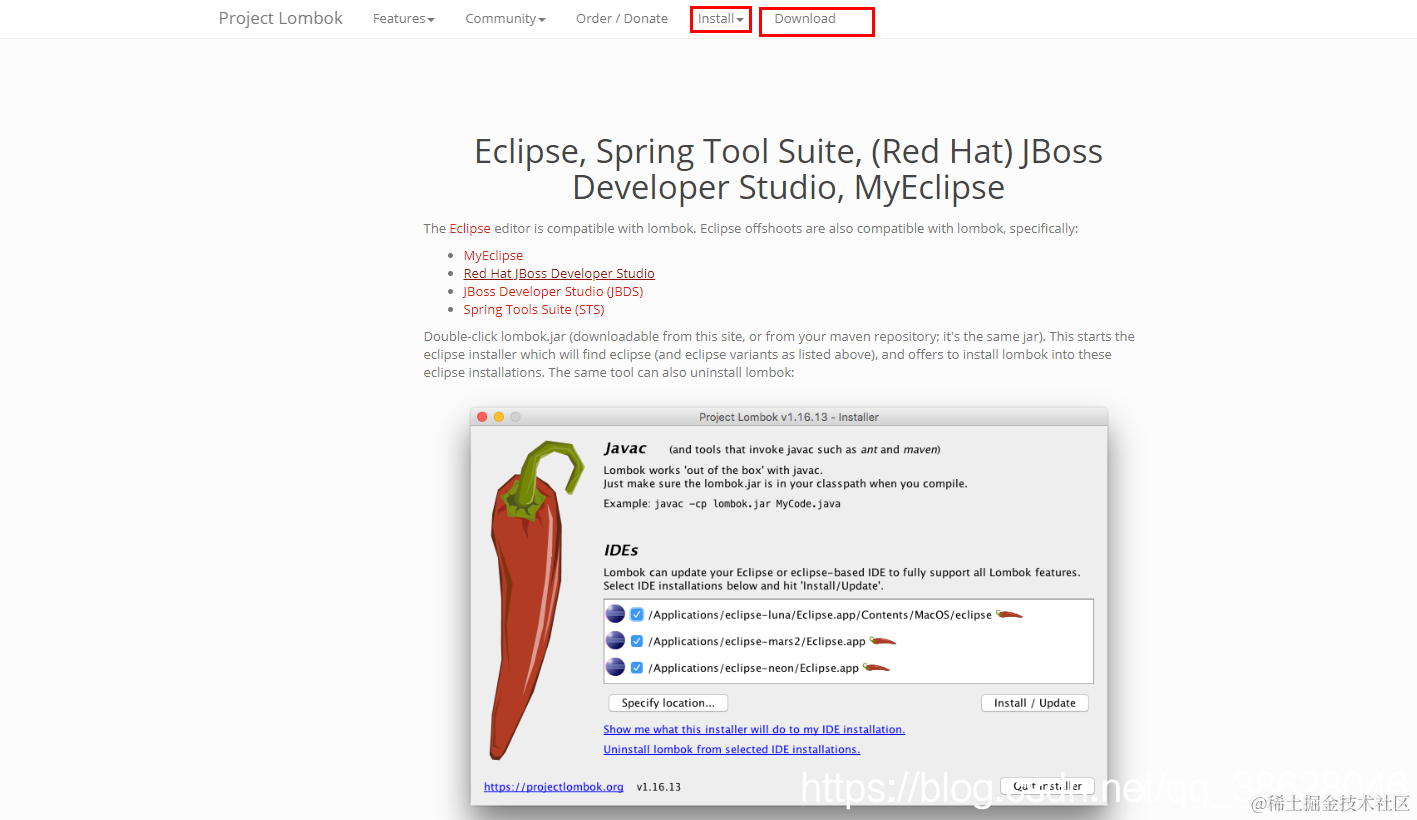Go to the Download page
Image resolution: width=1417 pixels, height=820 pixels.
[805, 19]
